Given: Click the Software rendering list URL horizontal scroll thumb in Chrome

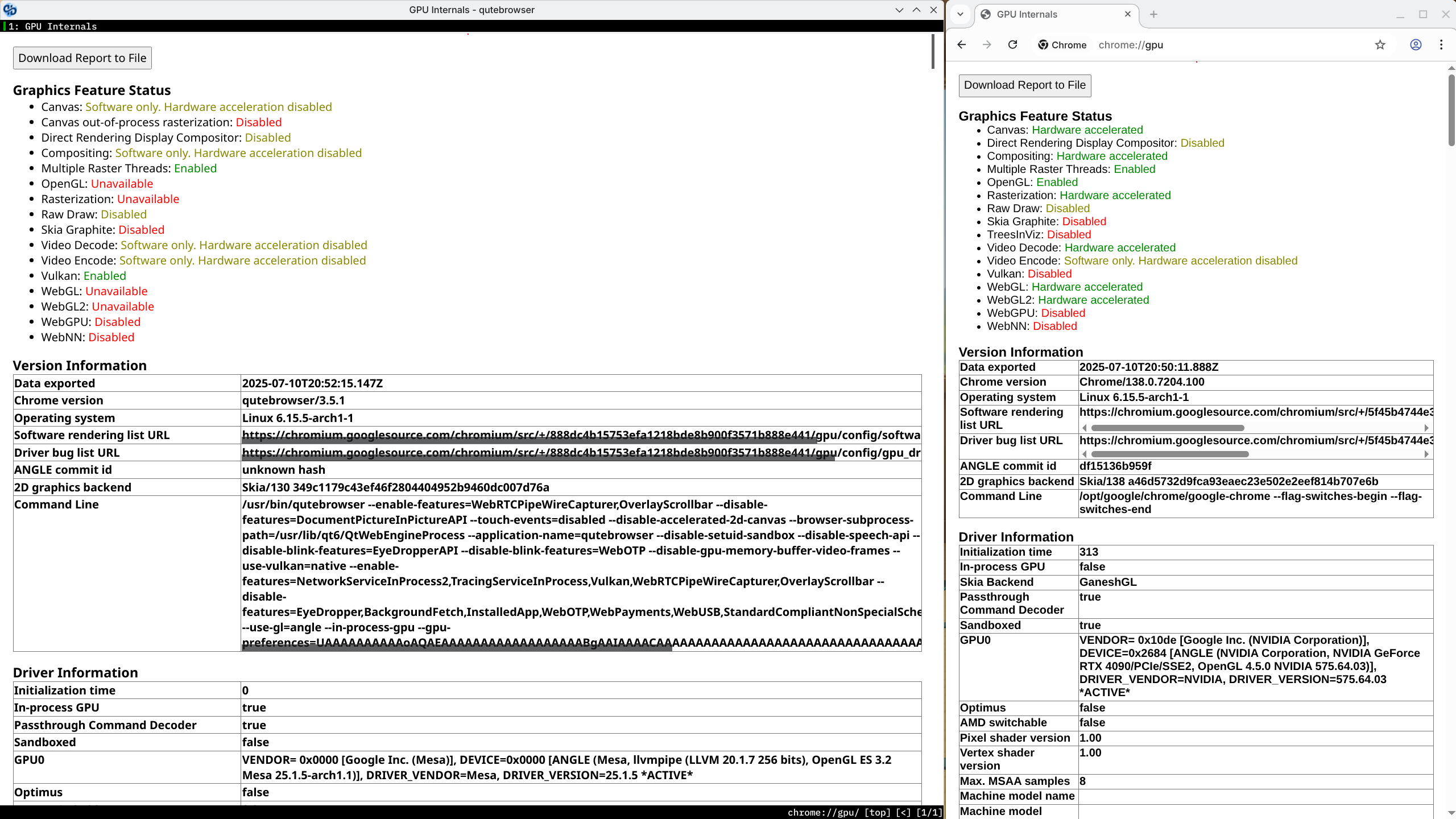Looking at the screenshot, I should pyautogui.click(x=1168, y=428).
